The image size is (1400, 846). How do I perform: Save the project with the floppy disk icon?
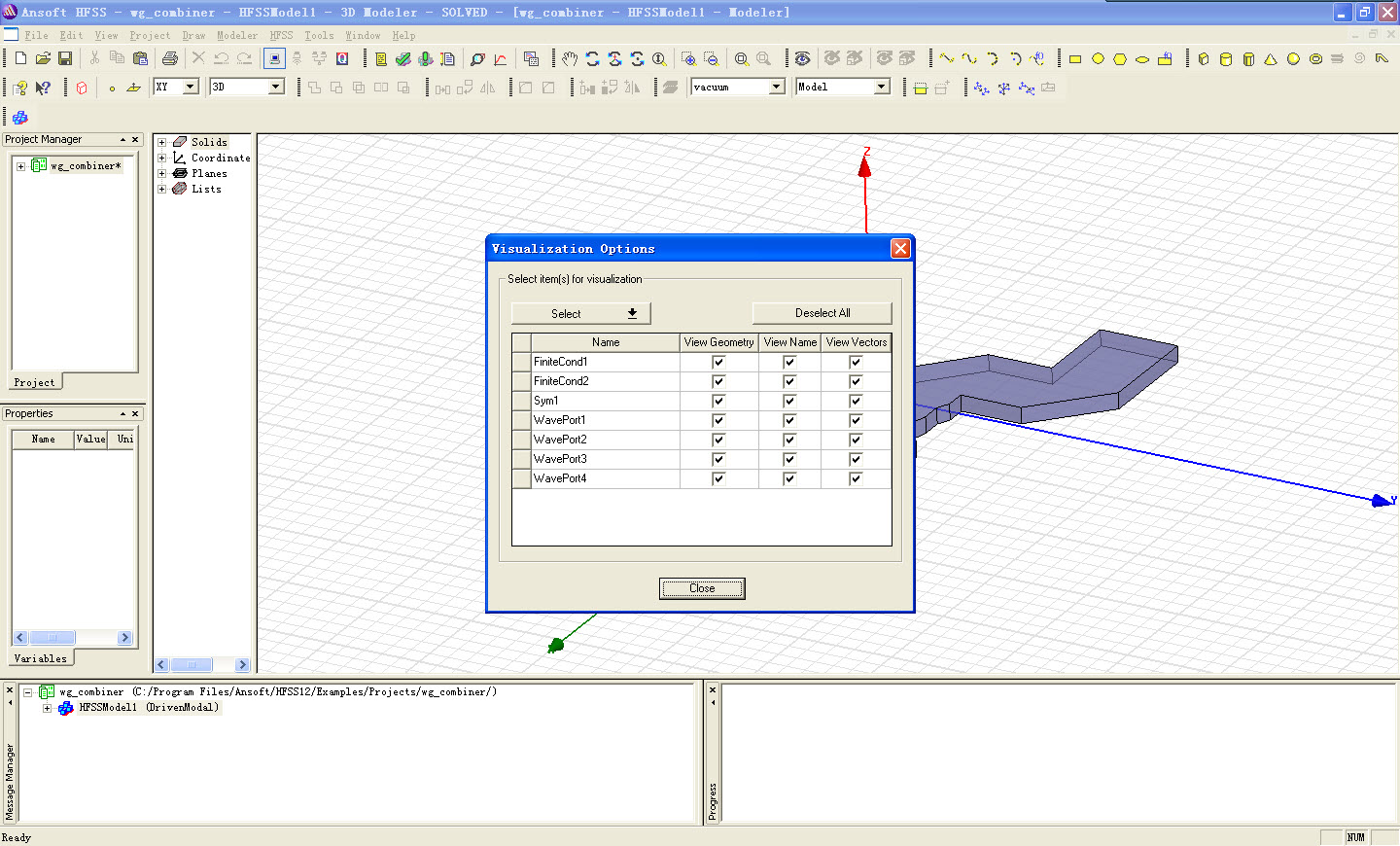tap(65, 58)
